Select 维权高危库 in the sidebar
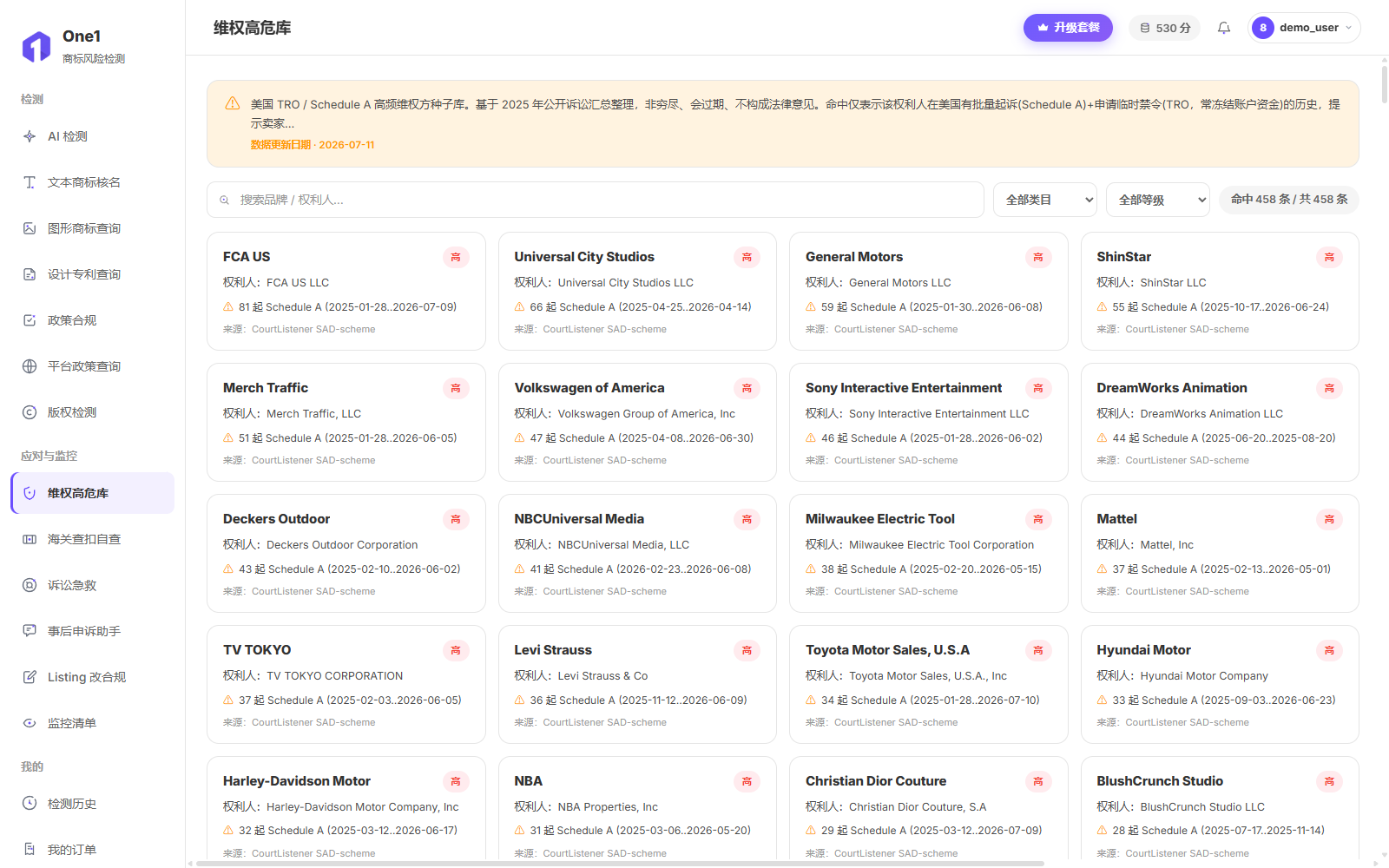This screenshot has height=868, width=1389. pos(92,493)
